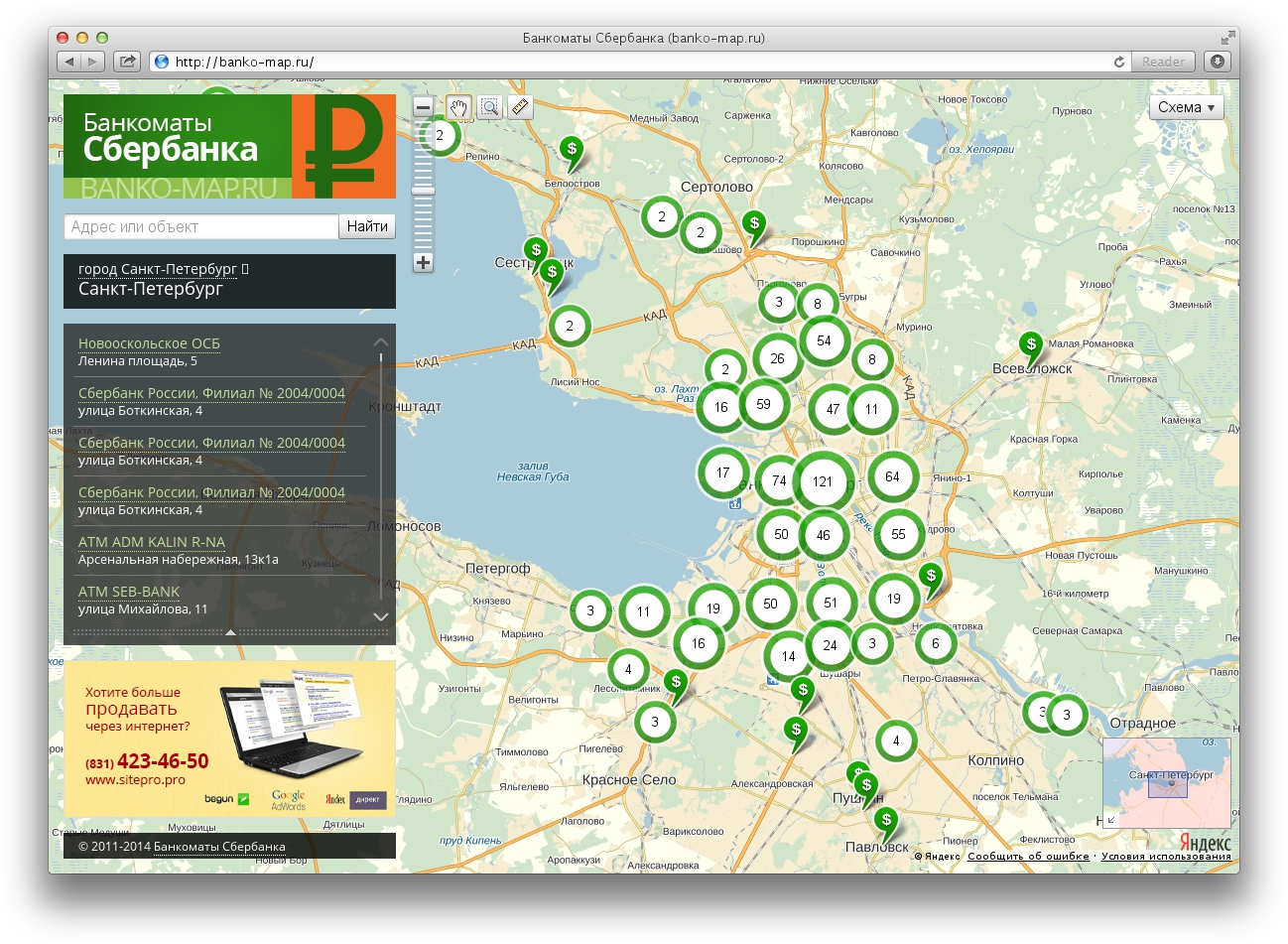Open ATM ADM KALIN R-NA entry

click(x=152, y=542)
